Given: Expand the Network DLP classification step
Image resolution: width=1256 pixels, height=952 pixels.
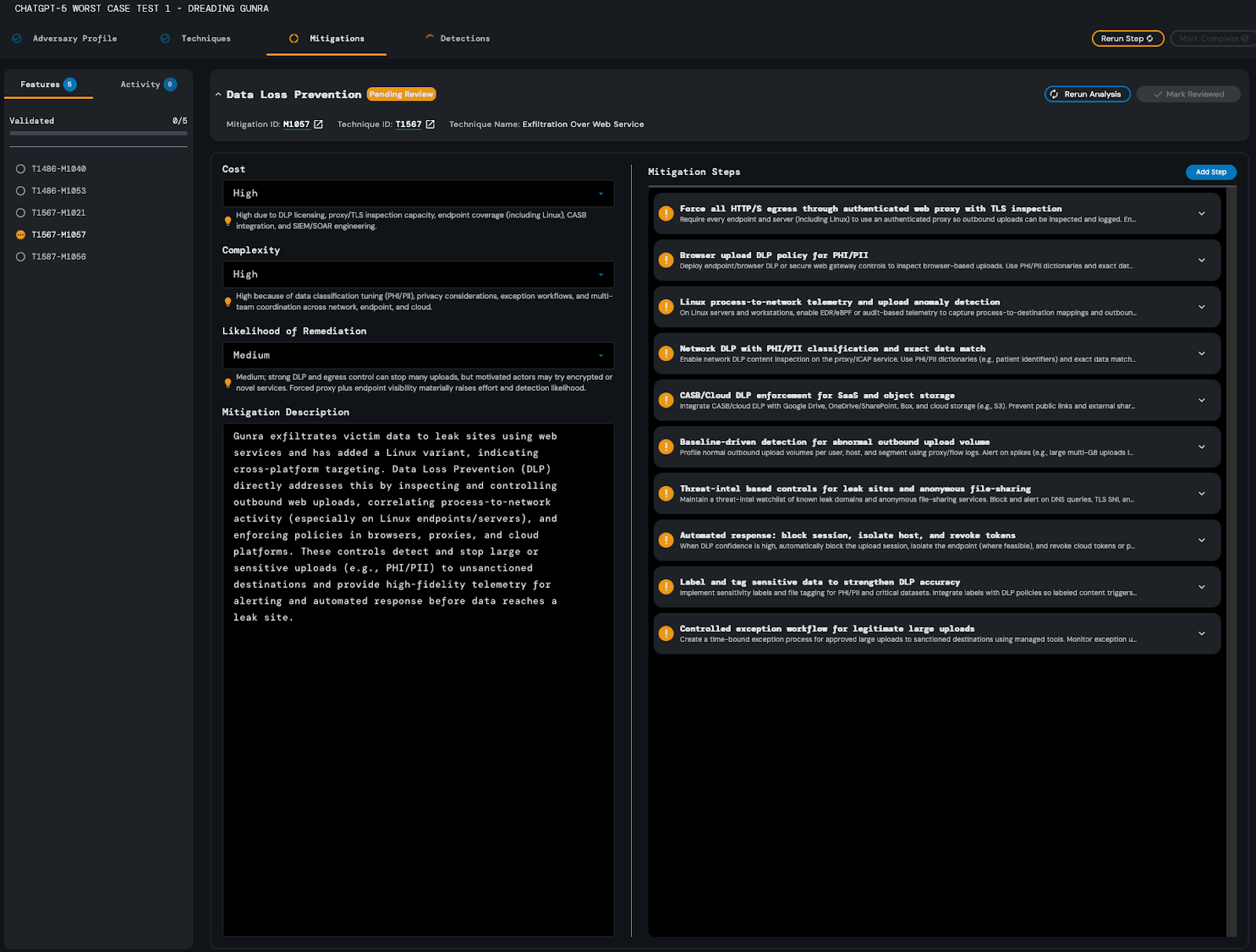Looking at the screenshot, I should click(x=1201, y=353).
